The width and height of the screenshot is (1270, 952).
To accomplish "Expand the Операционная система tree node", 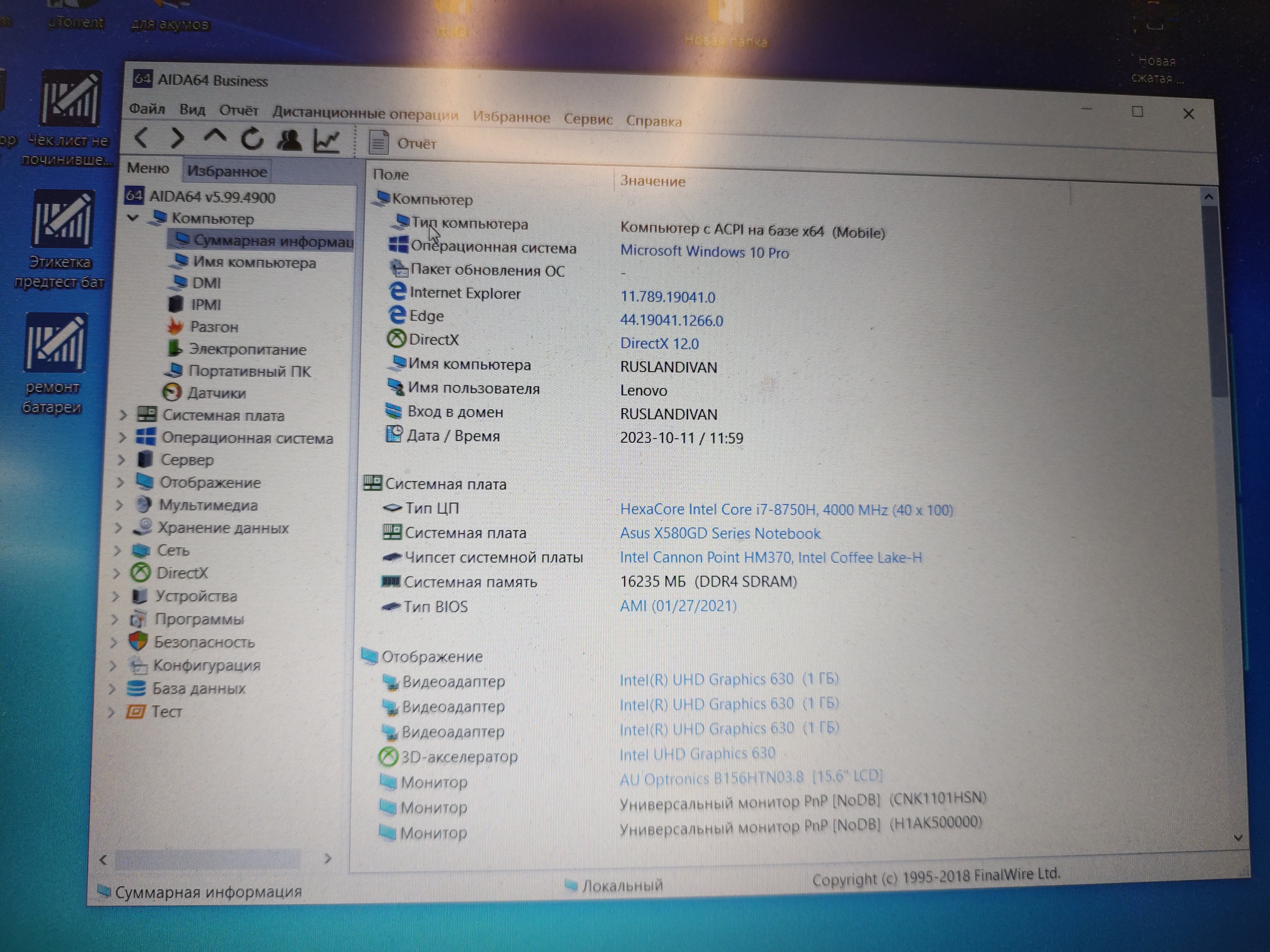I will pos(122,437).
